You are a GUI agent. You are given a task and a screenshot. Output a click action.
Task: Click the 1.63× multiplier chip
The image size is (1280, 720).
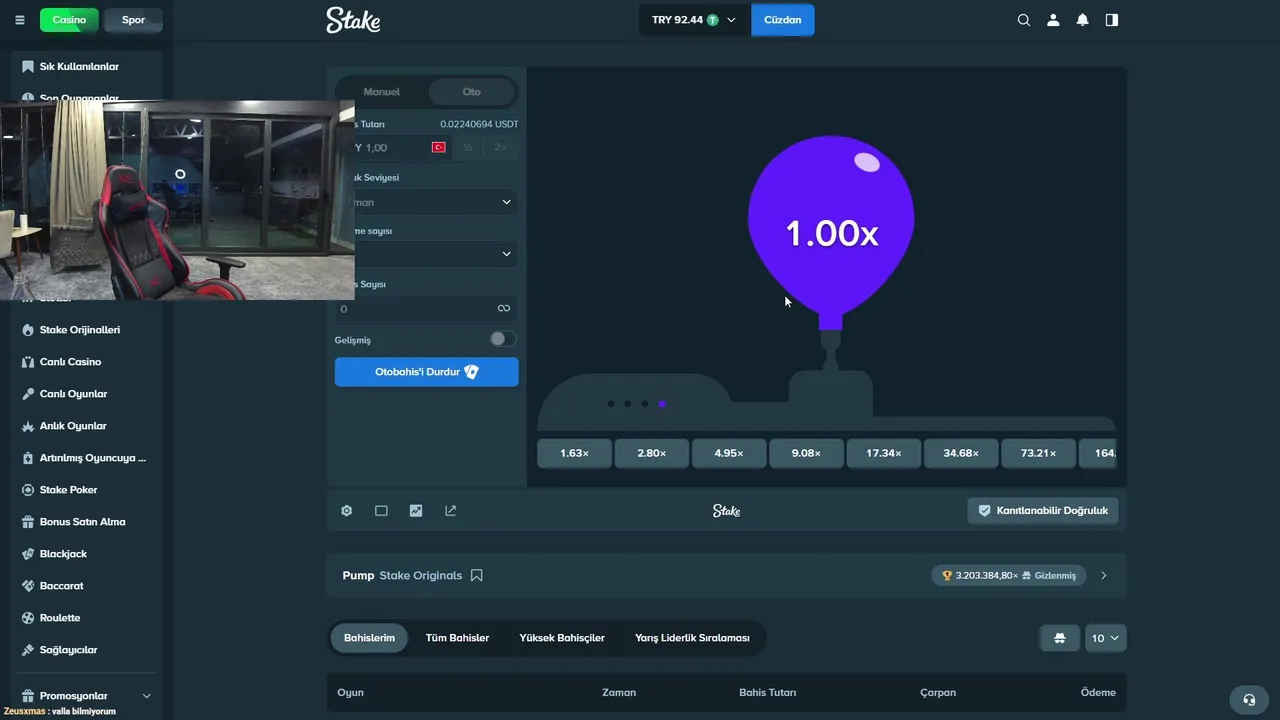coord(574,453)
